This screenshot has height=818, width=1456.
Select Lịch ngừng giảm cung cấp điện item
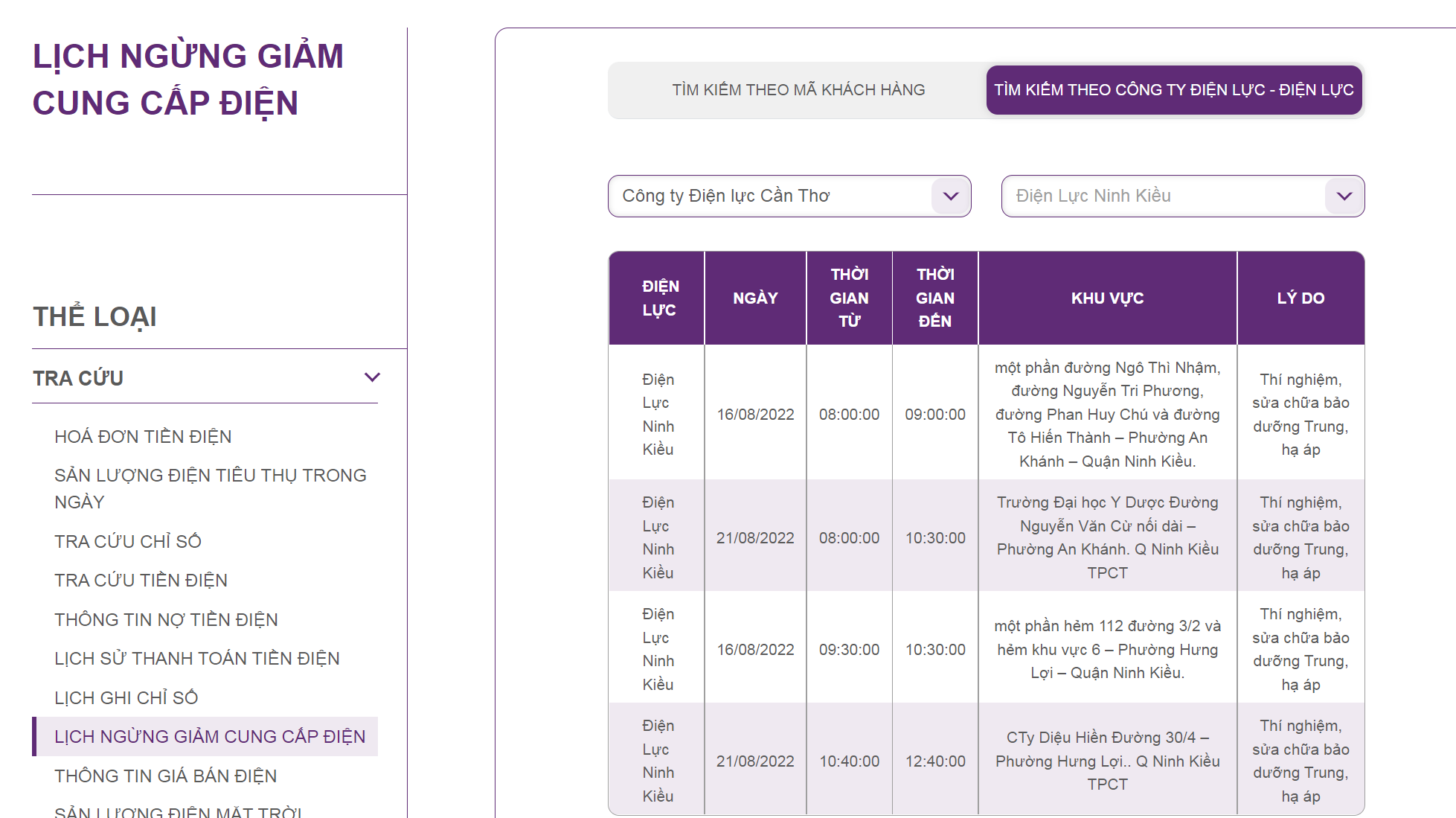click(209, 736)
